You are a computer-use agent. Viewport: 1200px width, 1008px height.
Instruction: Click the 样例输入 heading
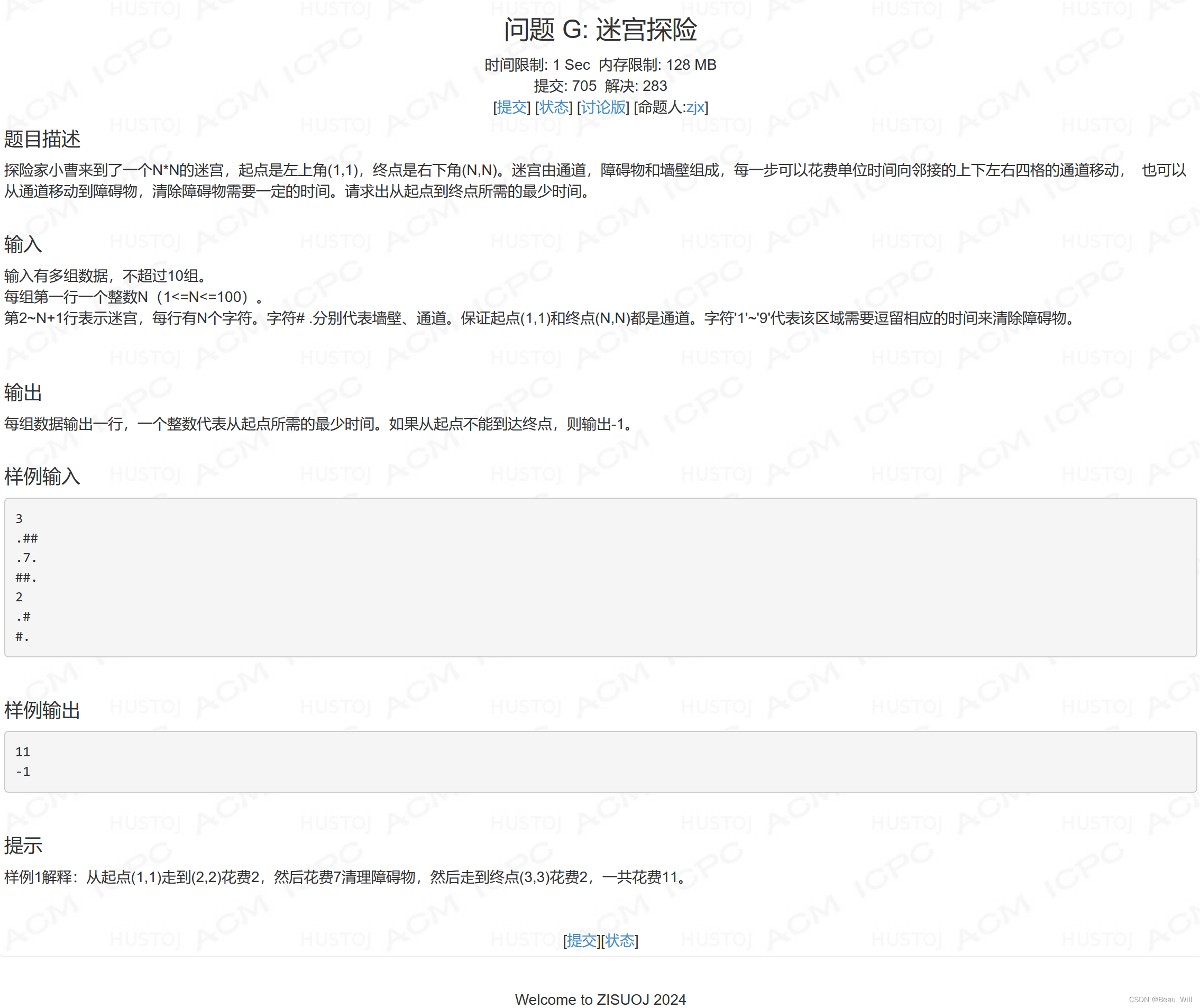(x=42, y=475)
